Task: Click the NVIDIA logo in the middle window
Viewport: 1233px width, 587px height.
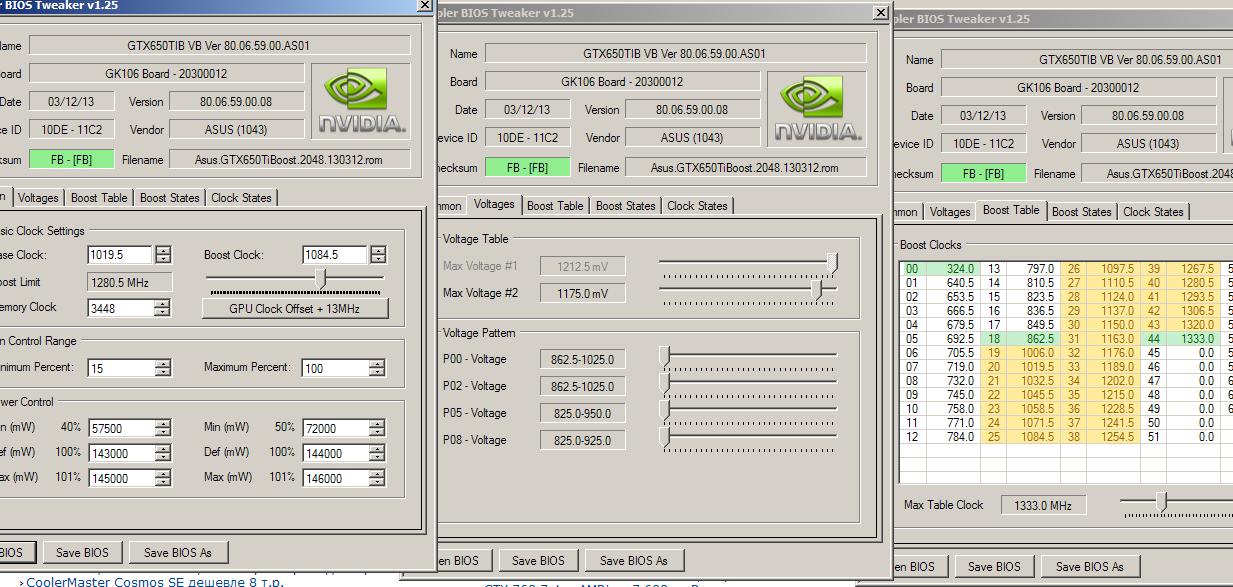Action: point(816,109)
